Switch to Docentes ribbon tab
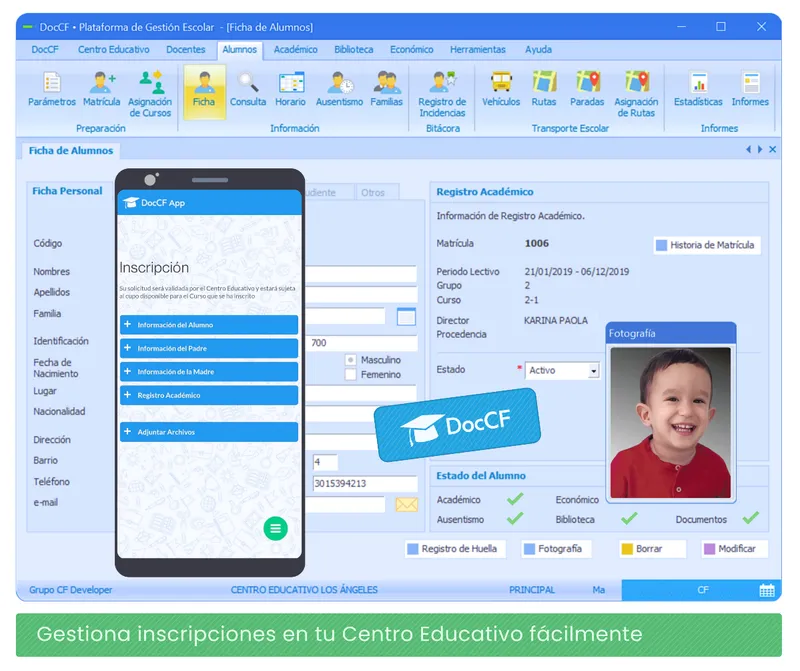 pyautogui.click(x=186, y=49)
